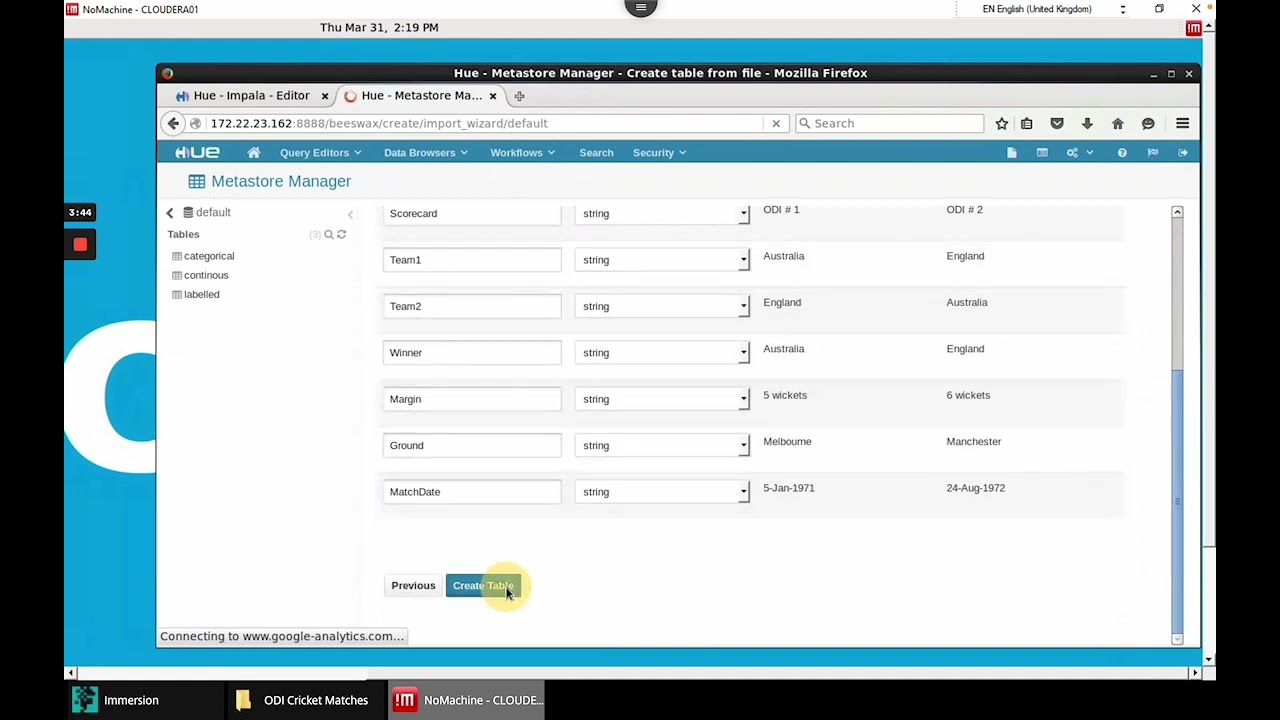Image resolution: width=1280 pixels, height=720 pixels.
Task: Expand dropdown arrow beside admin gears
Action: (x=1090, y=152)
